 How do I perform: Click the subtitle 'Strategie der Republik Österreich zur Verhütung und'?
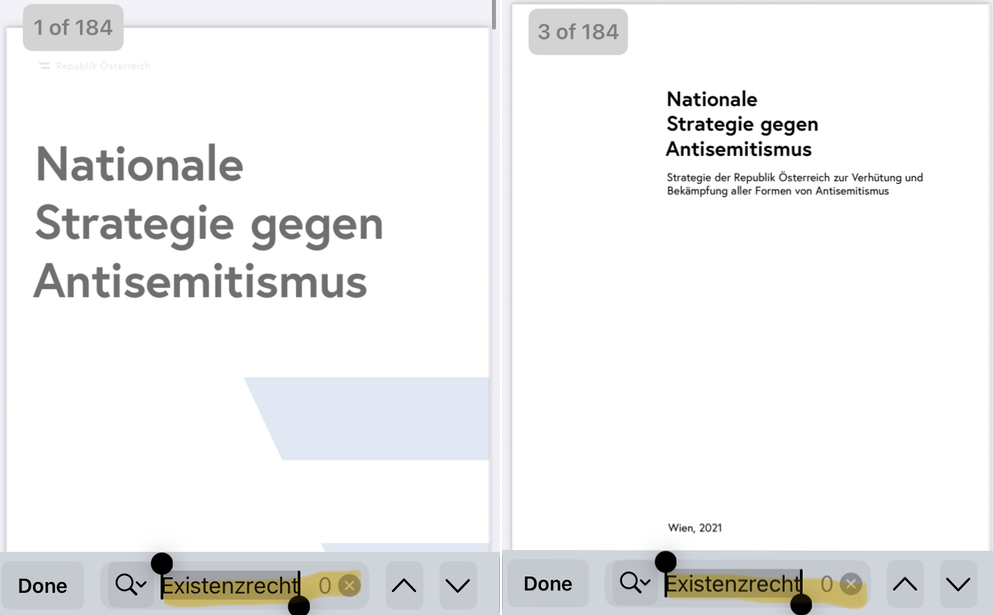795,177
